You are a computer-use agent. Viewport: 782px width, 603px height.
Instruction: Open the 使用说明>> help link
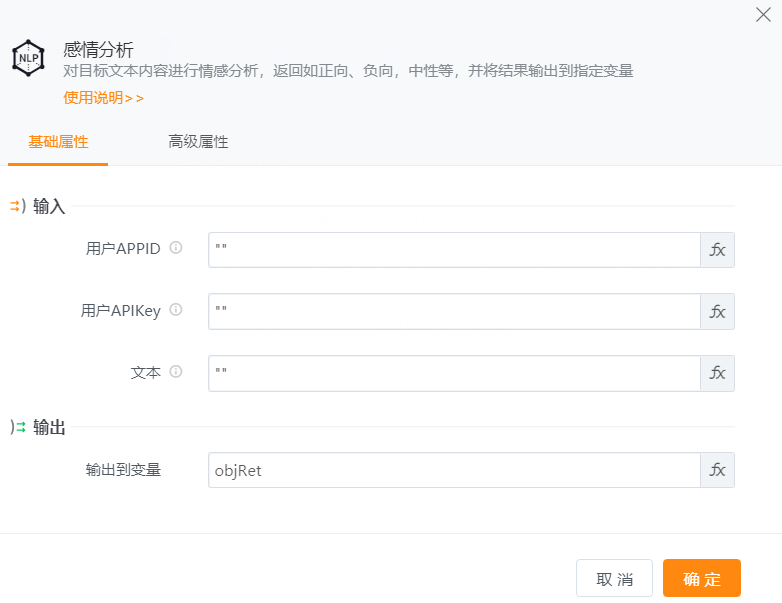103,98
